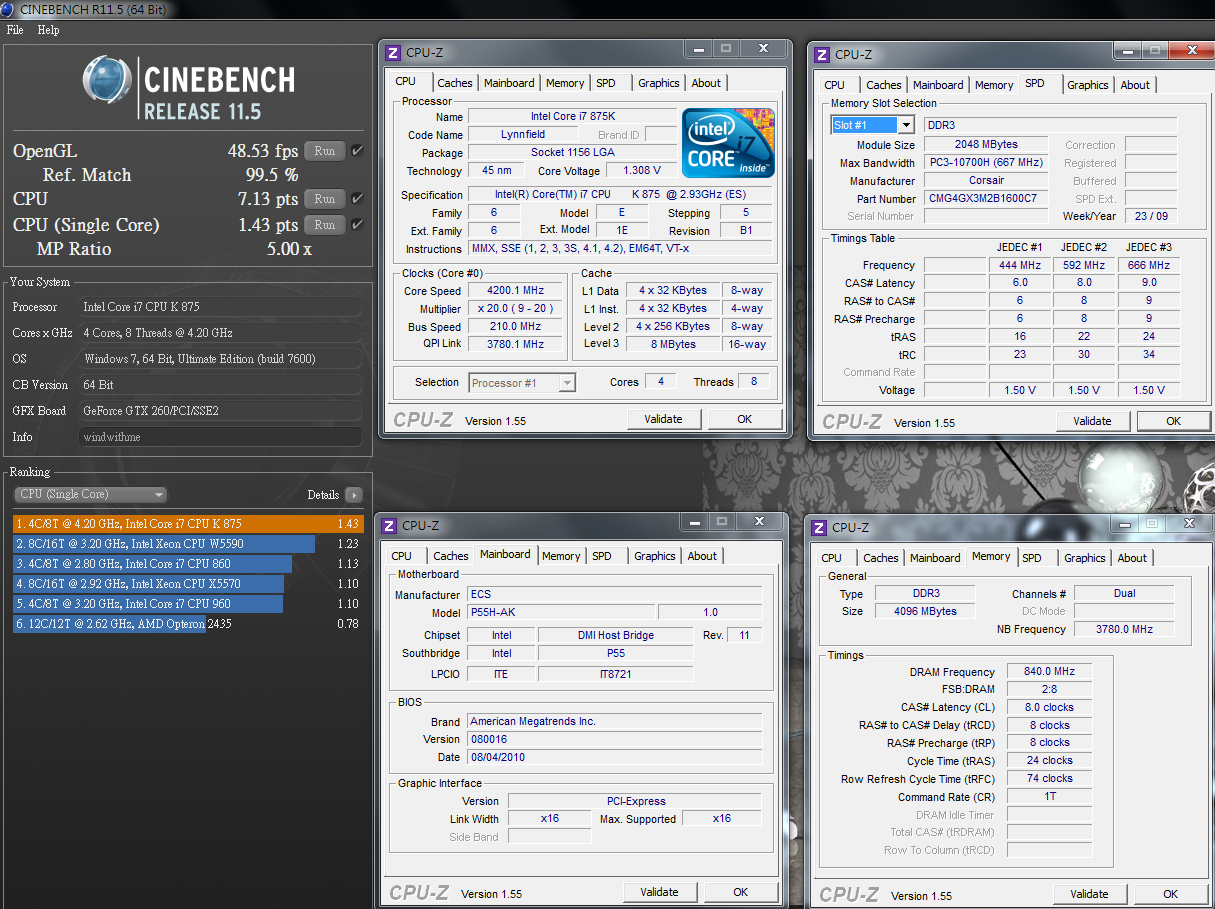Click the processor name value Intel Core i7 875K
1215x909 pixels.
573,117
